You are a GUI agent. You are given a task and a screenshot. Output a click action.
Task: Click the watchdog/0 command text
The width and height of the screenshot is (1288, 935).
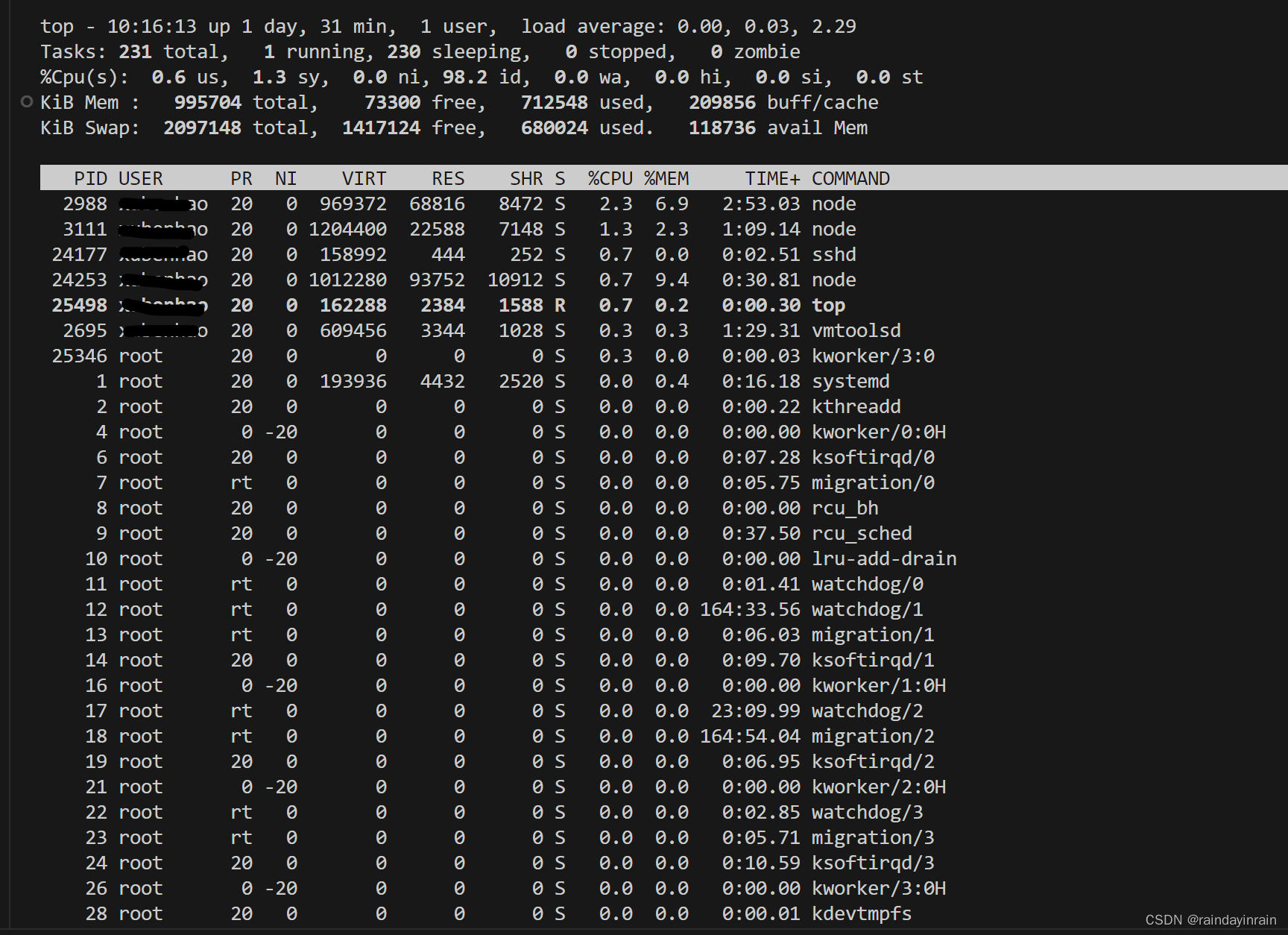click(x=868, y=585)
